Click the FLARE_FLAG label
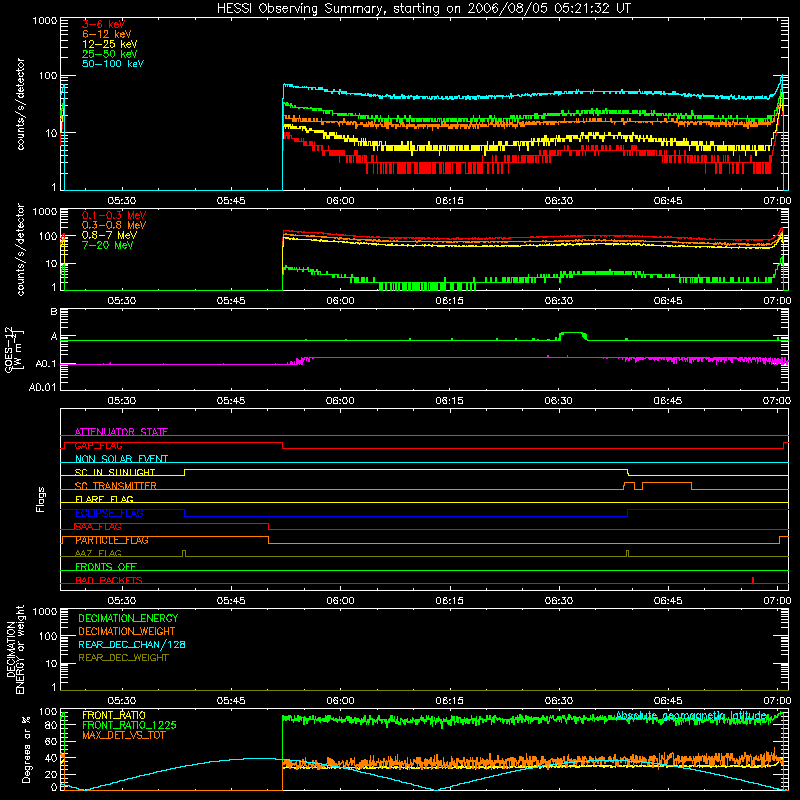800x800 pixels. click(104, 499)
